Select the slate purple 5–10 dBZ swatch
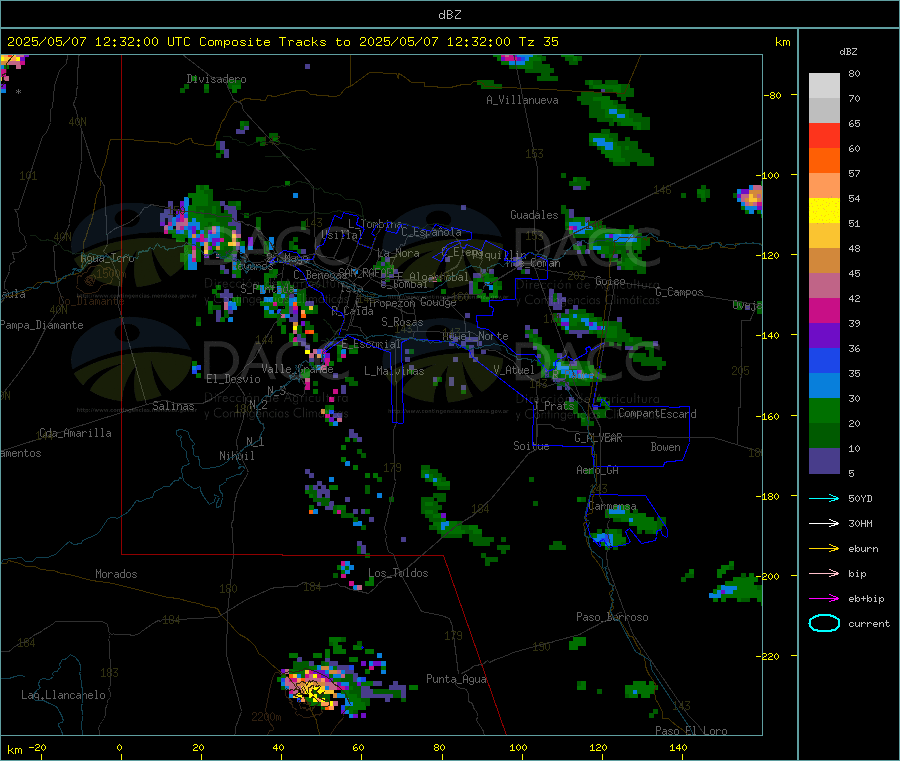Viewport: 900px width, 761px height. (824, 461)
